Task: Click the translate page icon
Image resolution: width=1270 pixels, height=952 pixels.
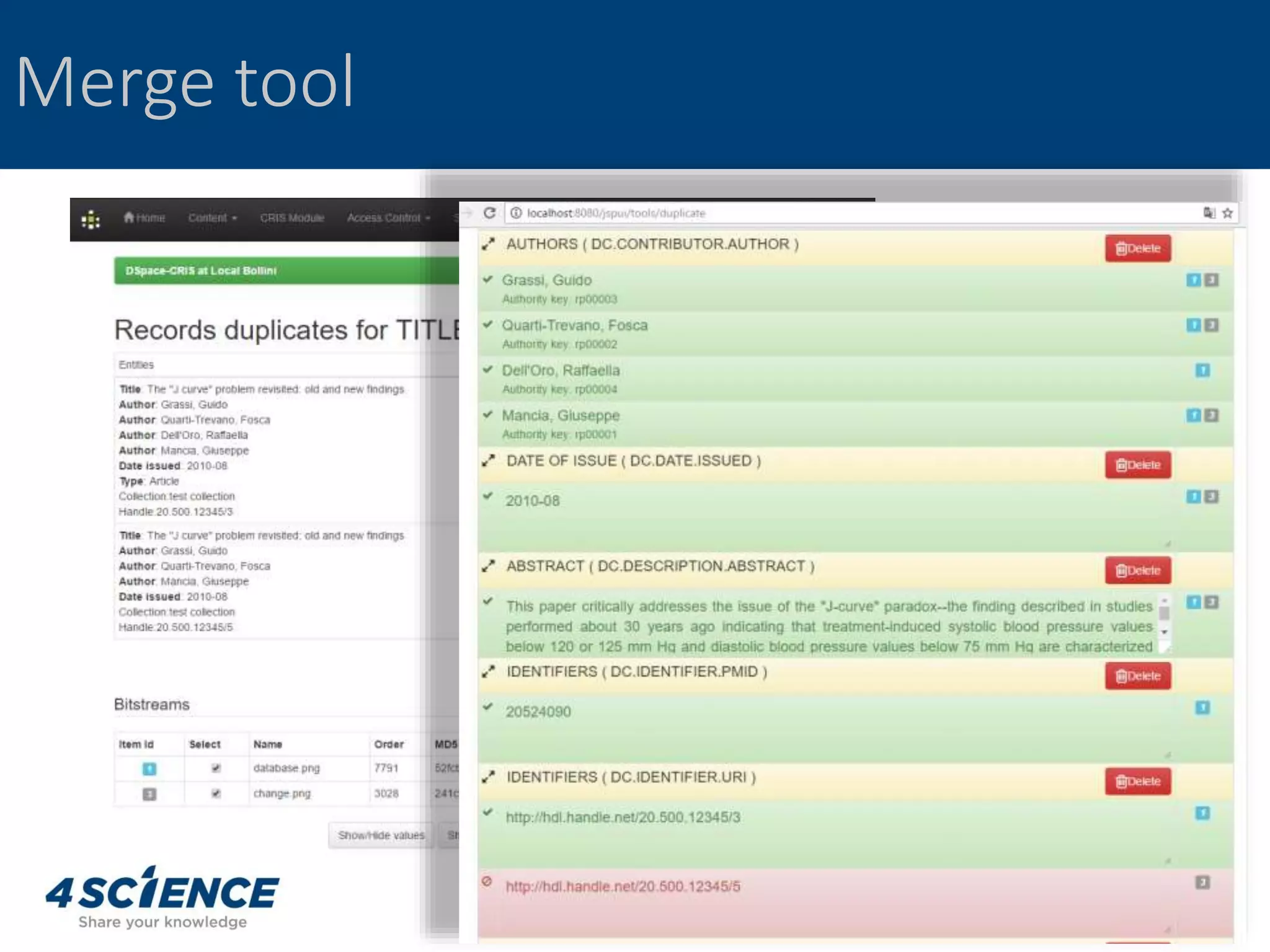Action: 1209,213
